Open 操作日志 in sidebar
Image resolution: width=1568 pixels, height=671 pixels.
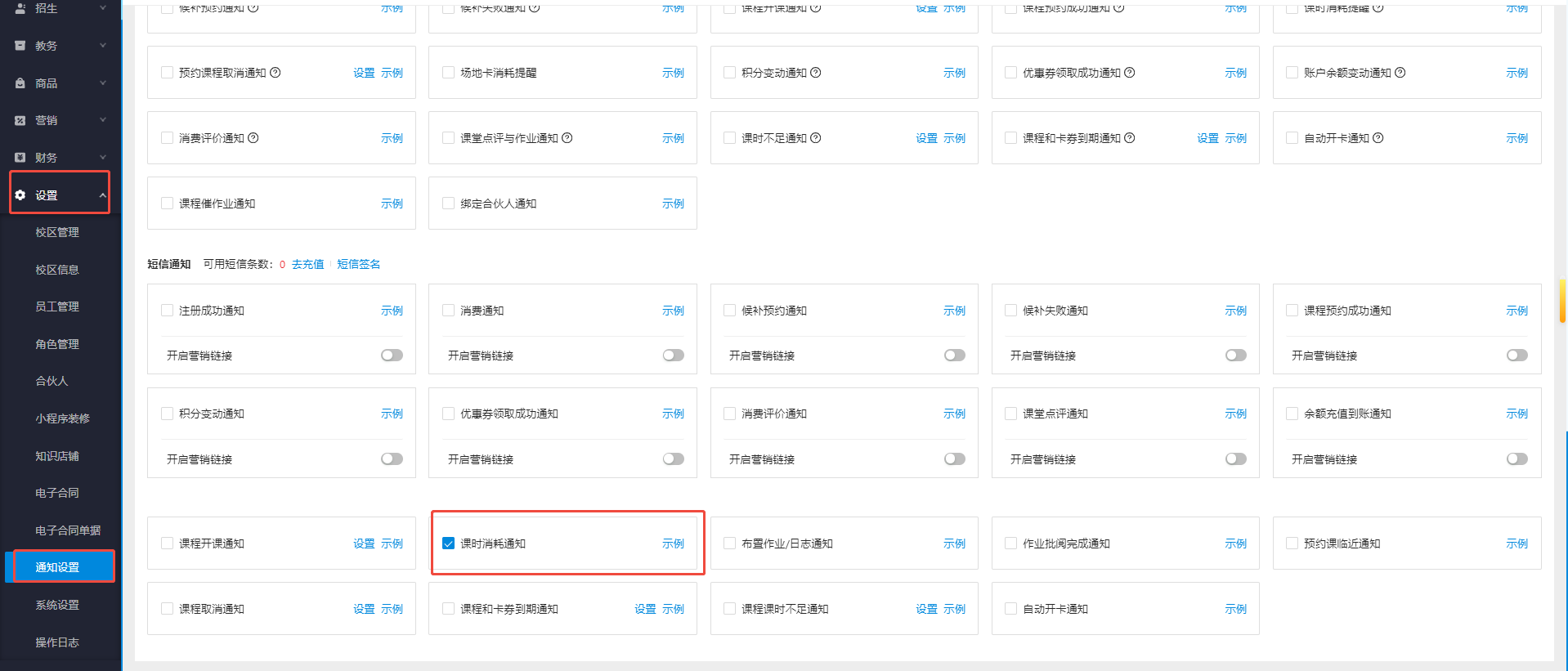(57, 642)
